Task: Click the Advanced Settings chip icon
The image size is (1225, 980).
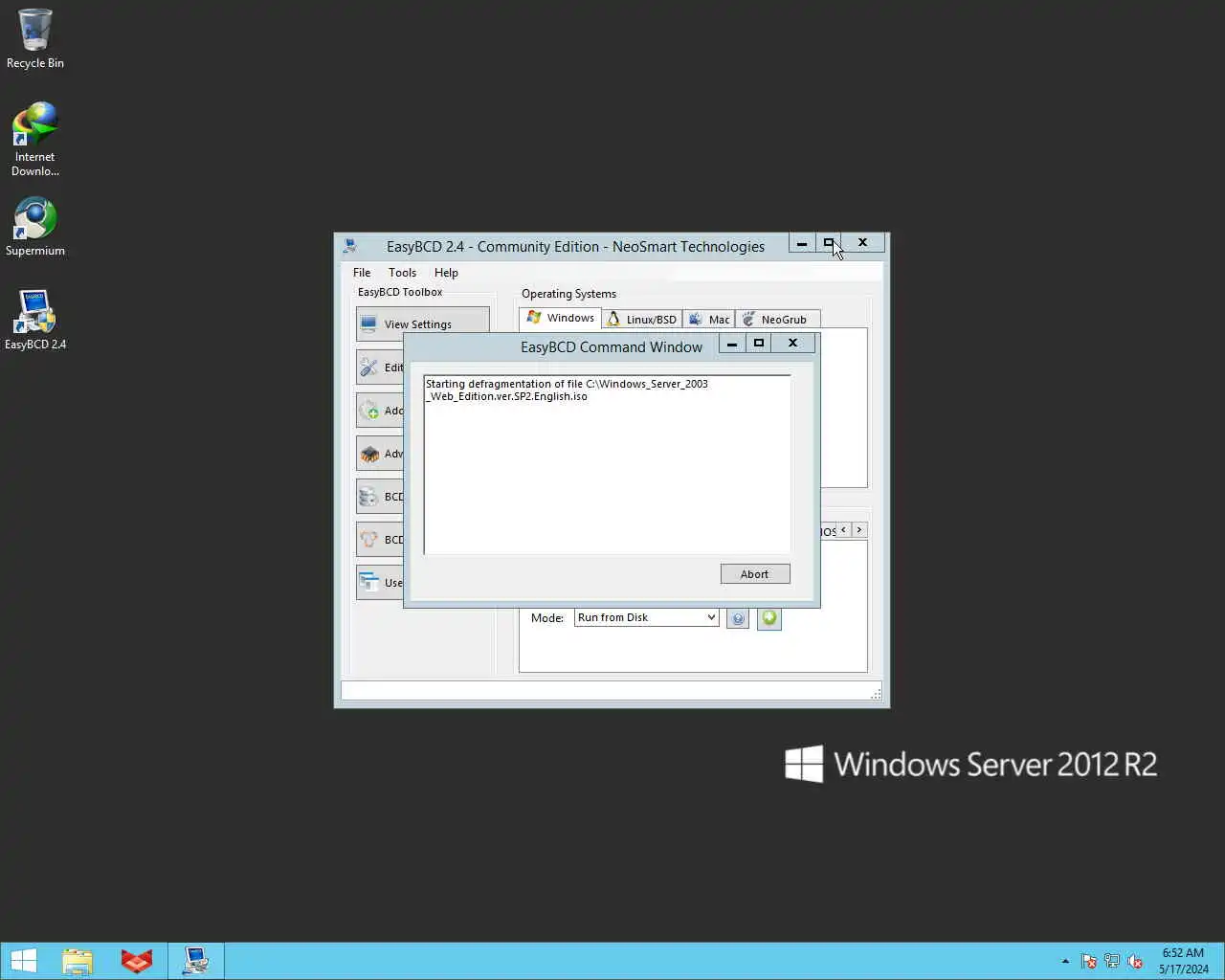Action: pyautogui.click(x=369, y=454)
